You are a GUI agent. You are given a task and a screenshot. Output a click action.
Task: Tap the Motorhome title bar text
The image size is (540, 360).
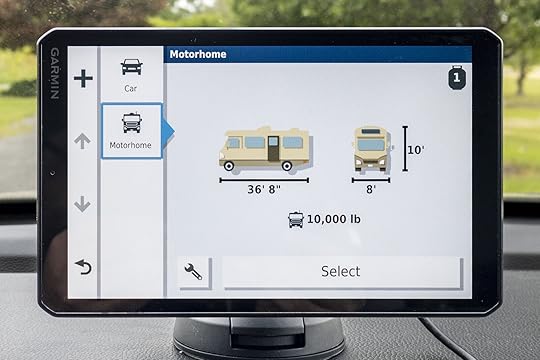point(198,54)
